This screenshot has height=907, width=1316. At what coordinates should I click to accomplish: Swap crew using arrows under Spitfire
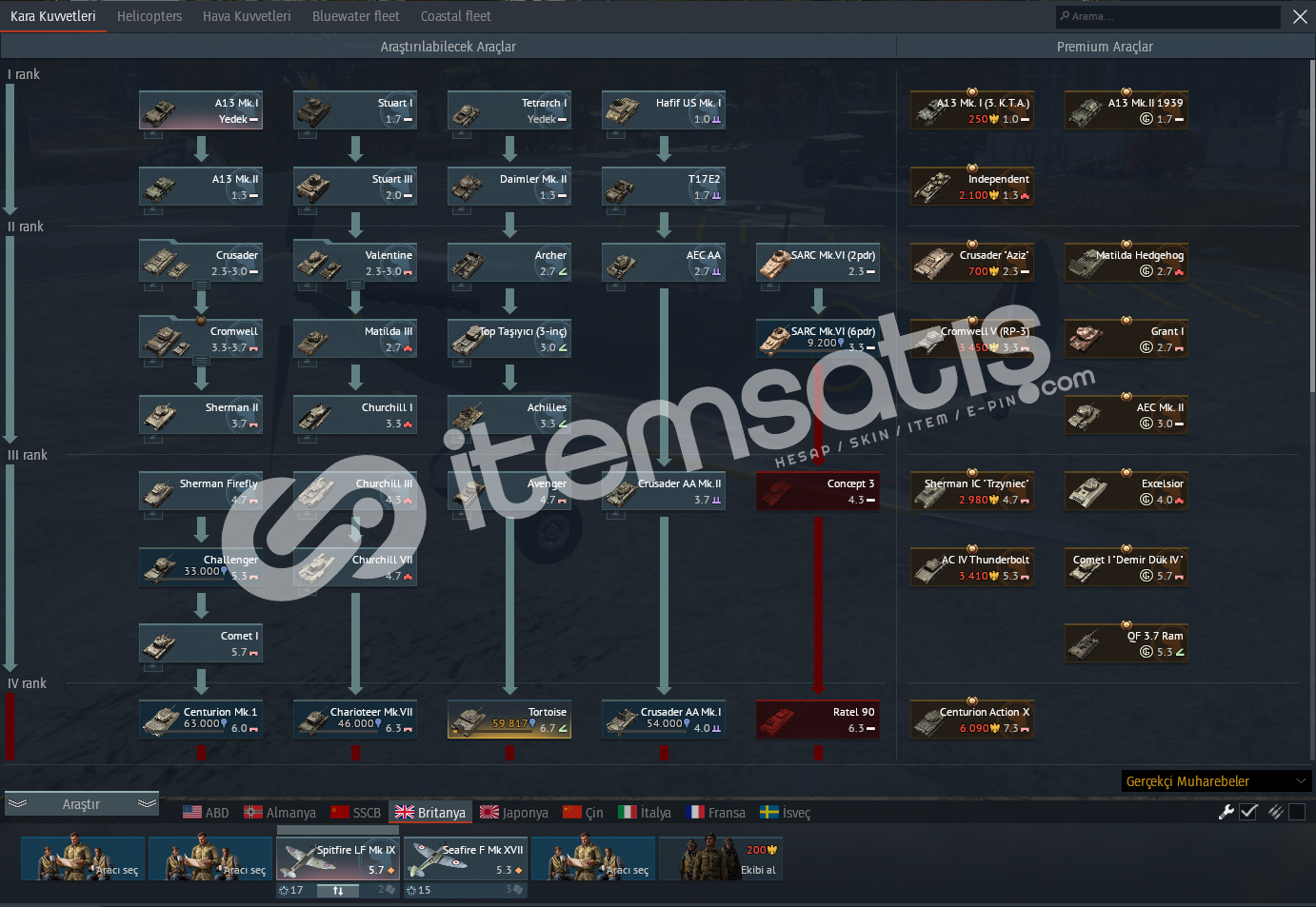[338, 891]
